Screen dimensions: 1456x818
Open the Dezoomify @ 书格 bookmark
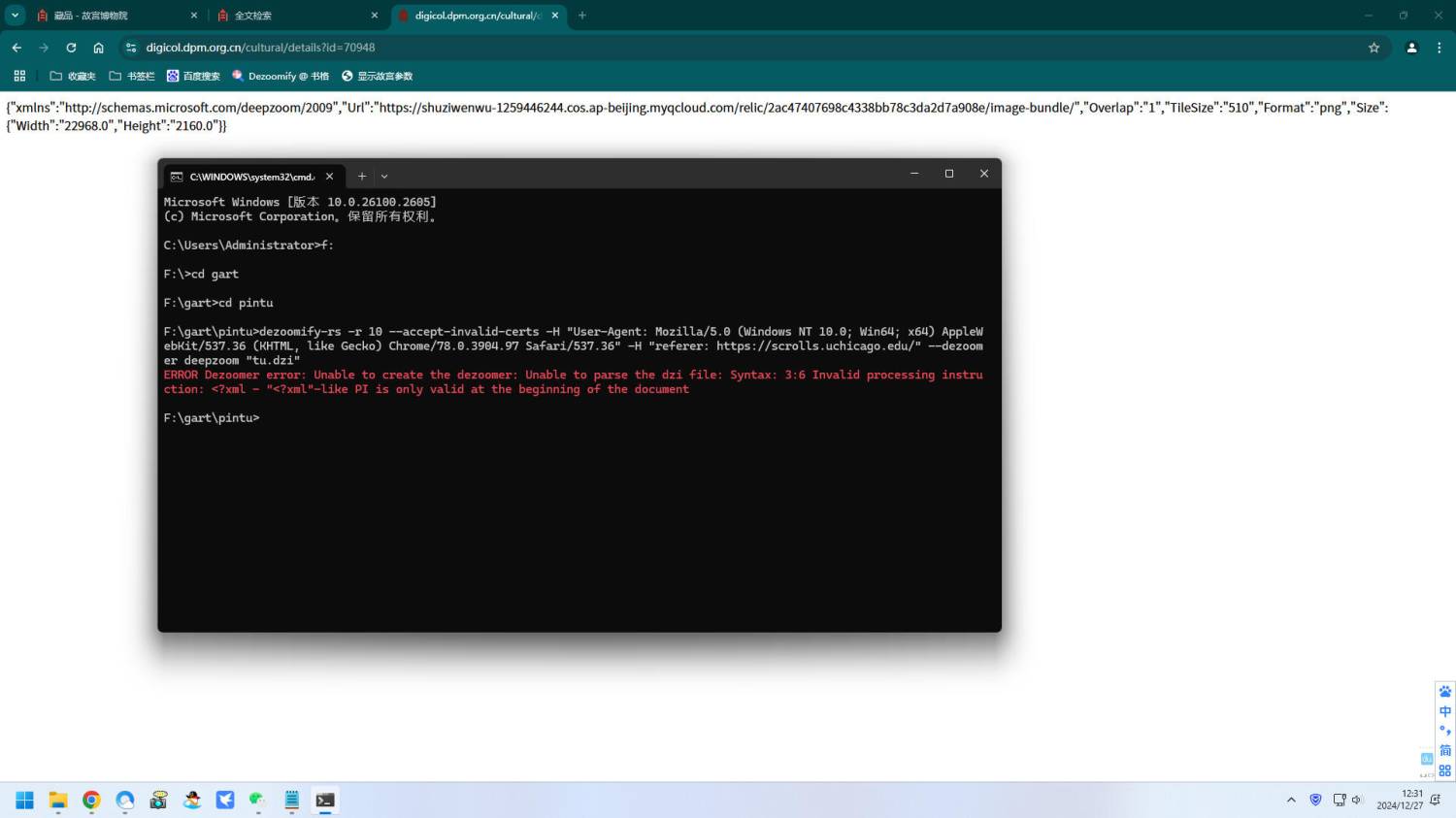281,76
